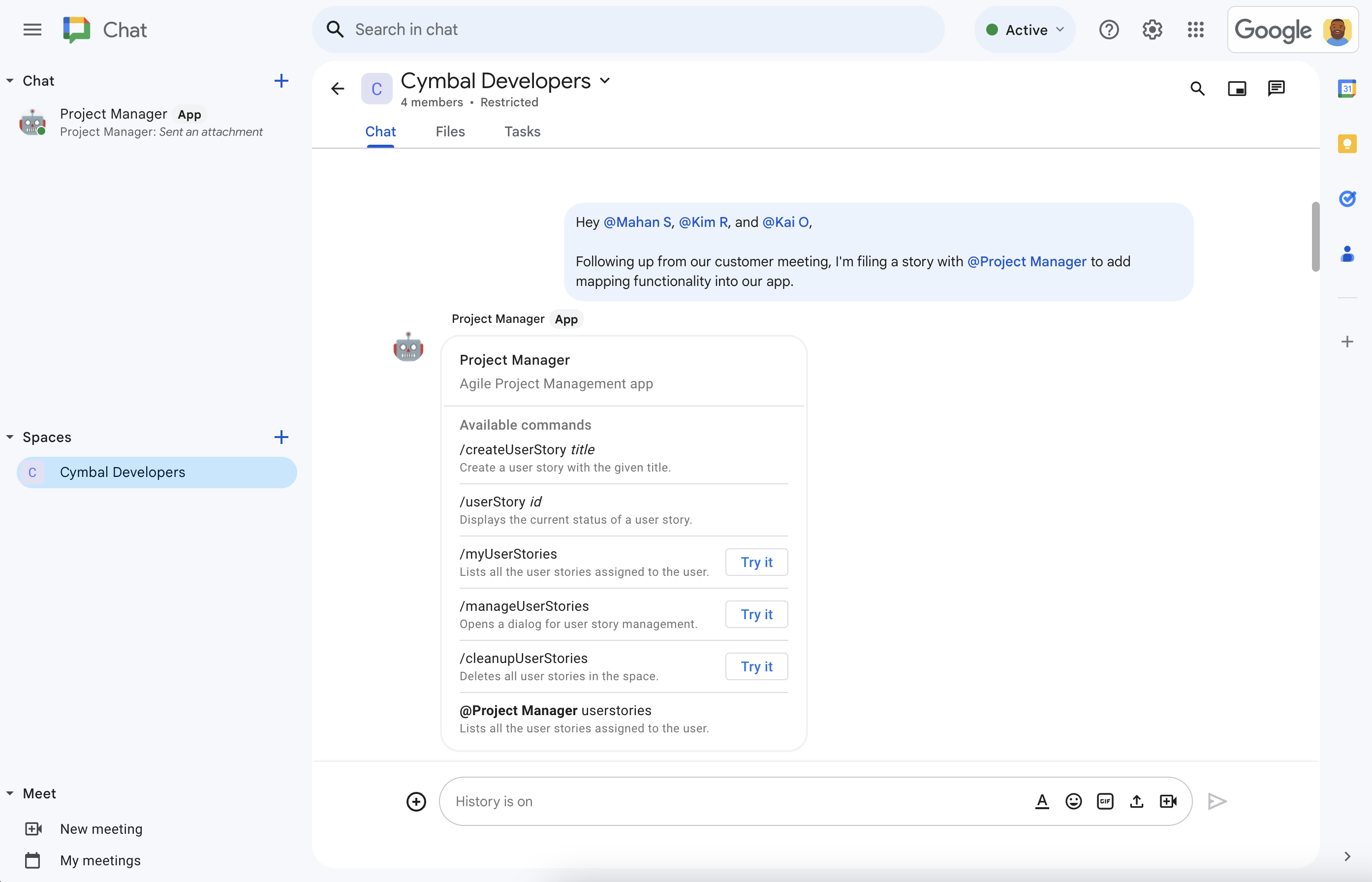The height and width of the screenshot is (882, 1372).
Task: Click the upload attachment icon in message bar
Action: [1137, 801]
